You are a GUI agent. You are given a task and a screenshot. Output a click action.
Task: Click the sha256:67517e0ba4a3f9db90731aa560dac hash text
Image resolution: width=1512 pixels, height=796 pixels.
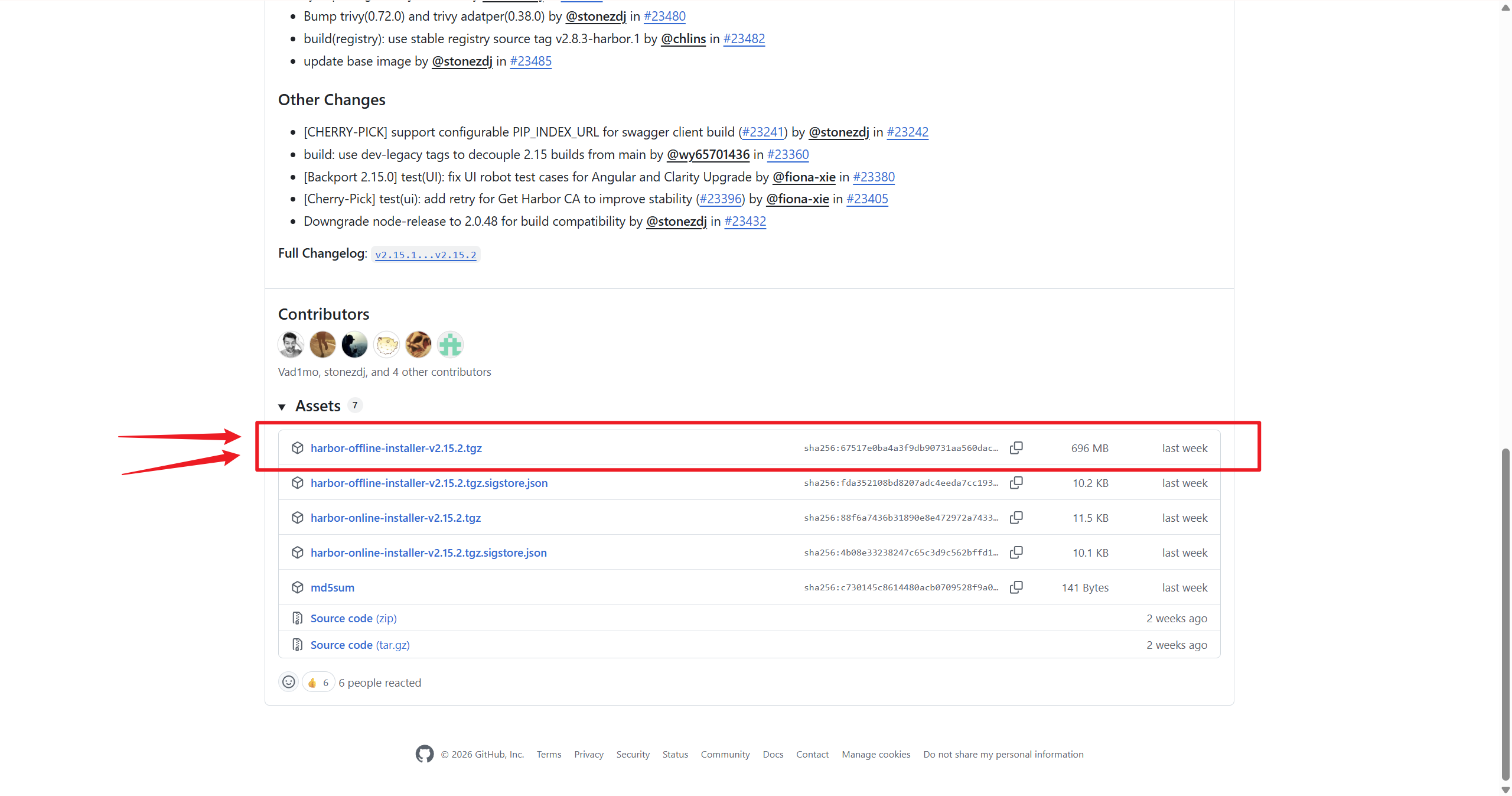click(x=901, y=448)
